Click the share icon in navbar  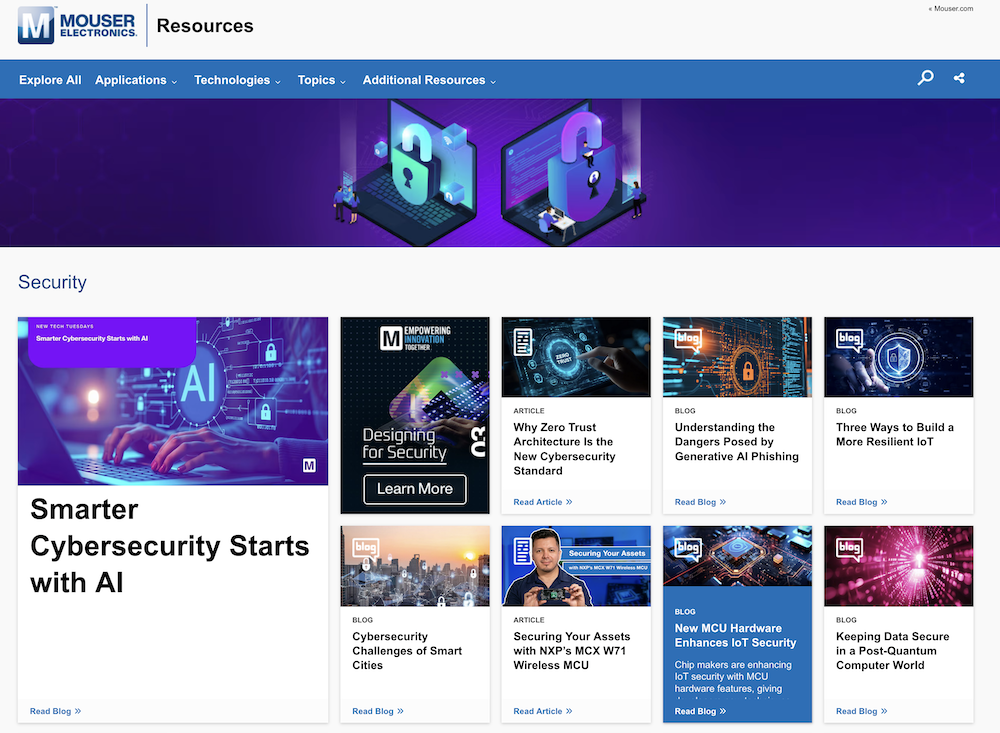tap(959, 78)
